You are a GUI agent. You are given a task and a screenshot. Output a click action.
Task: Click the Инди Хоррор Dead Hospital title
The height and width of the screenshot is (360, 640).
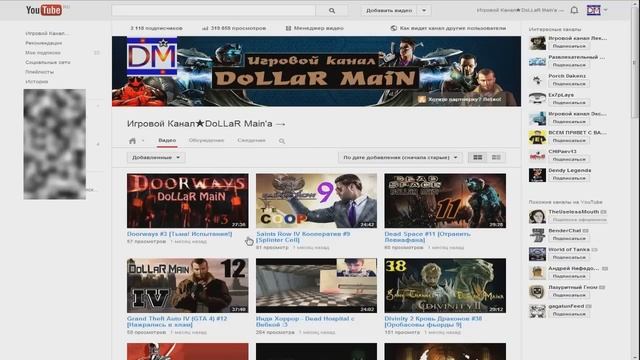pyautogui.click(x=305, y=322)
